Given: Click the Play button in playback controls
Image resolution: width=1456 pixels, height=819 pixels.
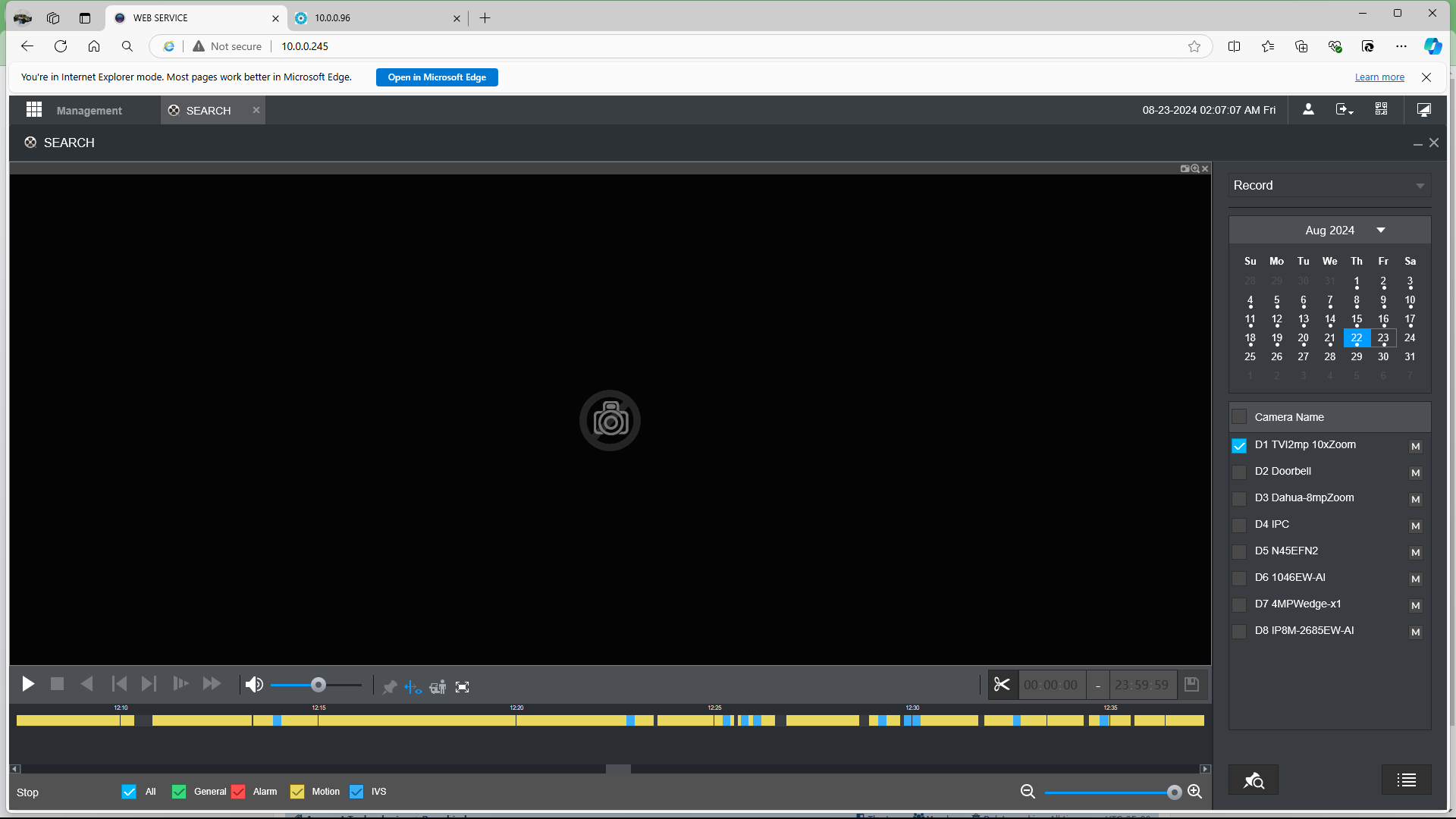Looking at the screenshot, I should pos(28,684).
